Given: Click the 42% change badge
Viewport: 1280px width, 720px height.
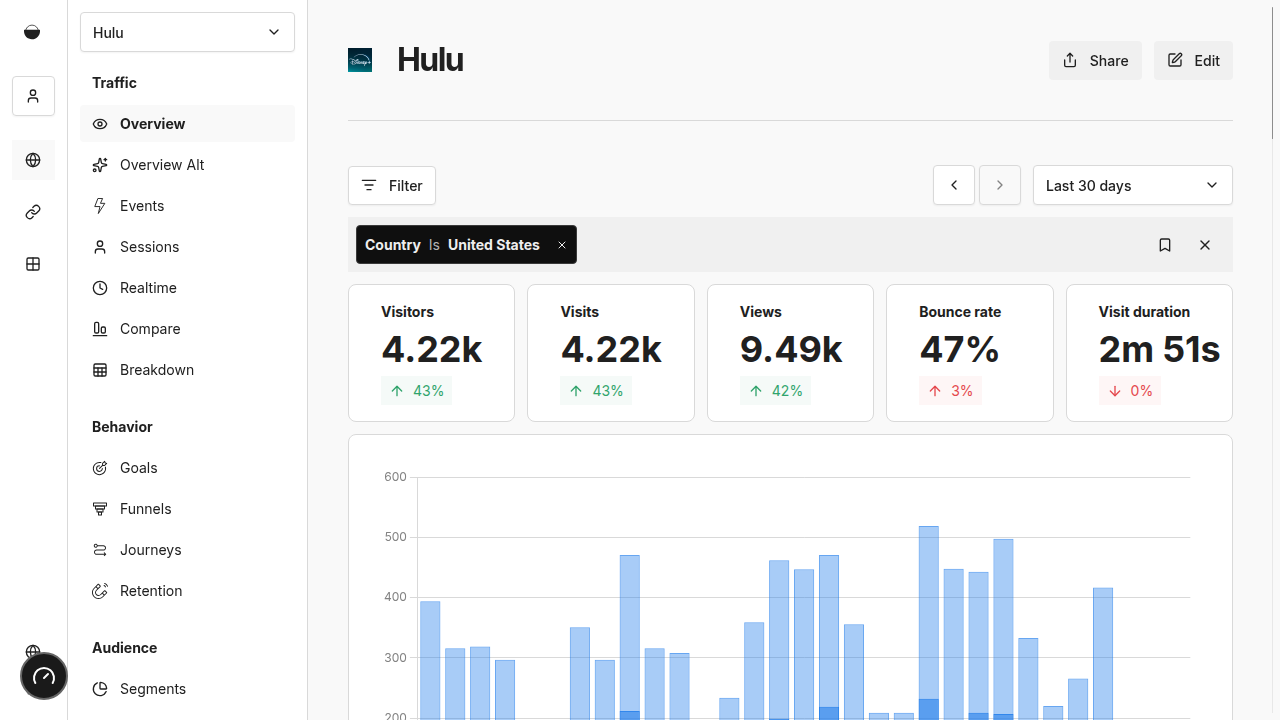Looking at the screenshot, I should point(775,391).
